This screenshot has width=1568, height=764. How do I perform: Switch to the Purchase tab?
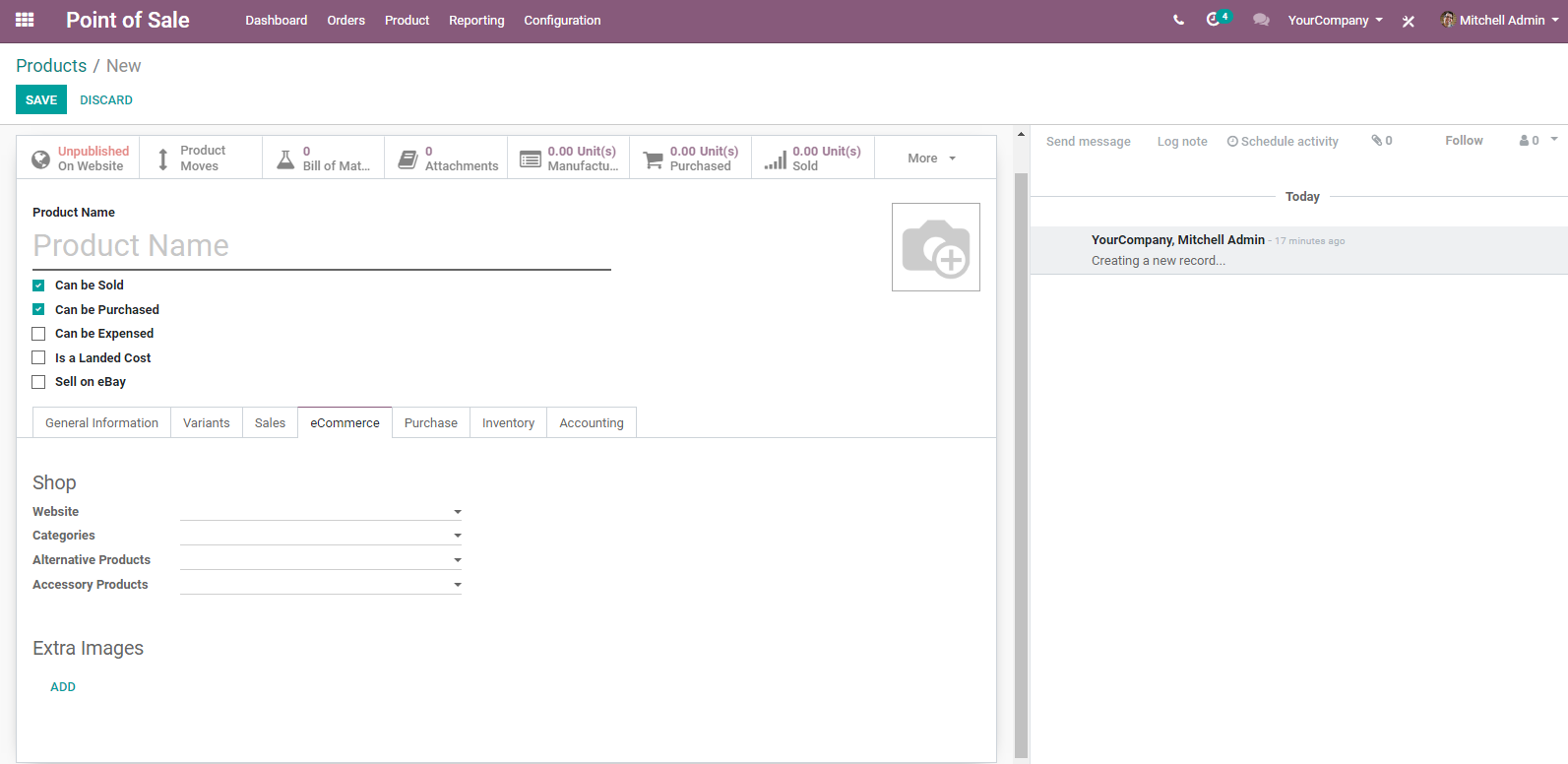point(431,422)
